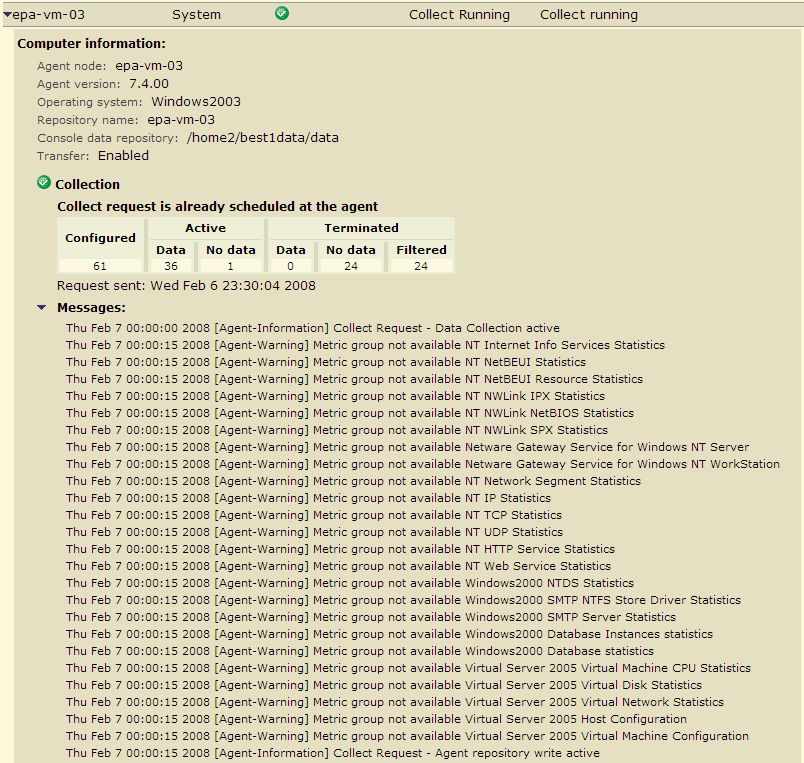This screenshot has width=804, height=763.
Task: Click the NT Web Service Statistics warning
Action: [338, 566]
